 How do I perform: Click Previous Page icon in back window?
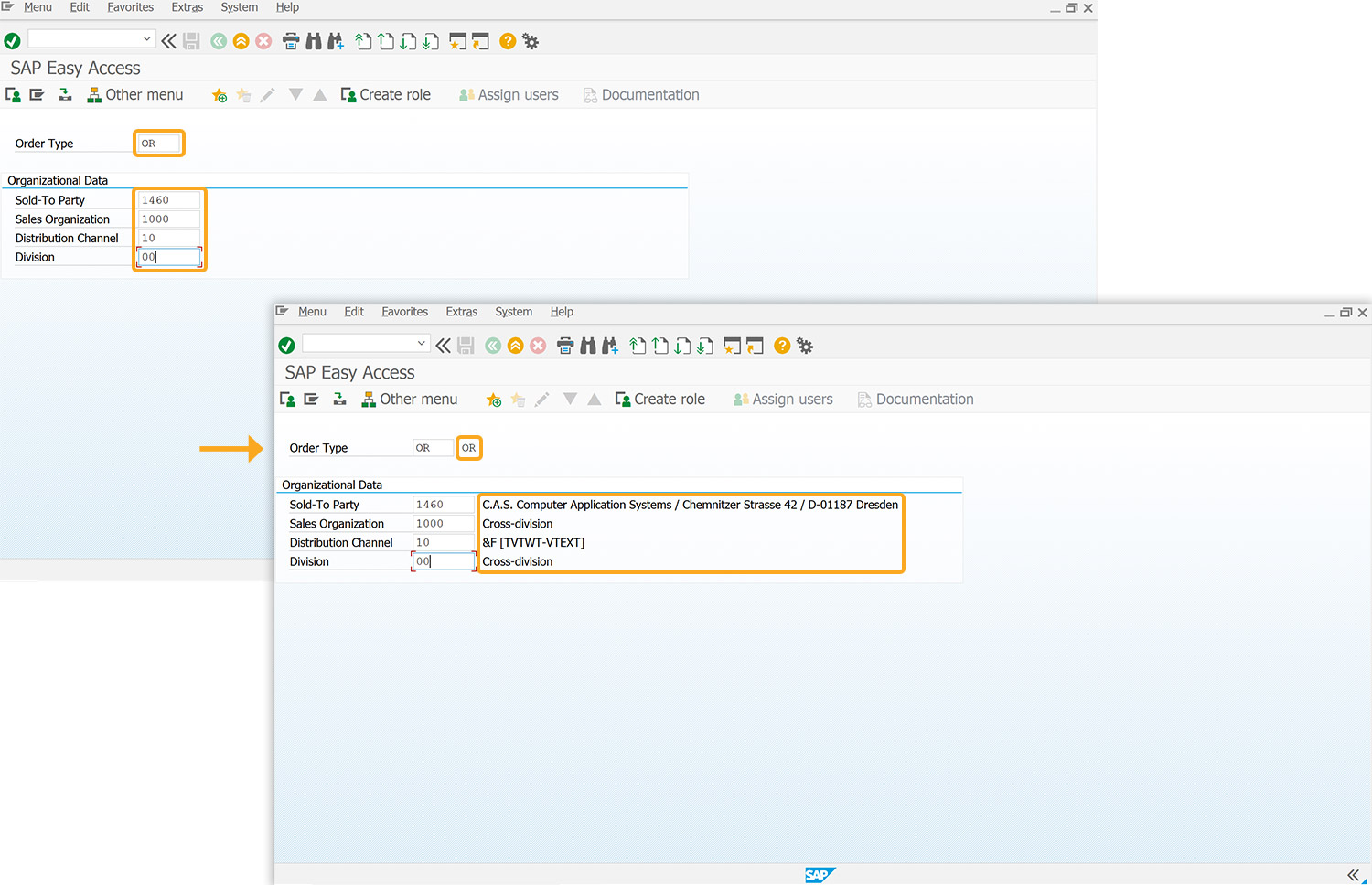[x=386, y=41]
